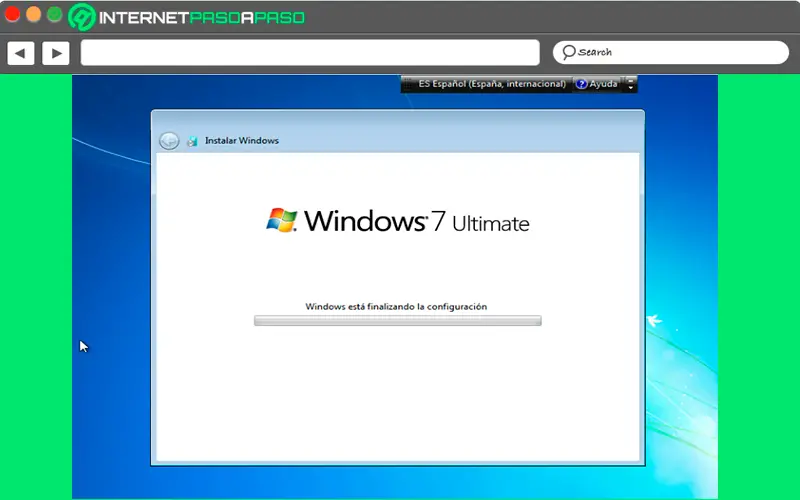Click the round back arrow in Instalar Windows
The height and width of the screenshot is (500, 800).
pyautogui.click(x=169, y=141)
